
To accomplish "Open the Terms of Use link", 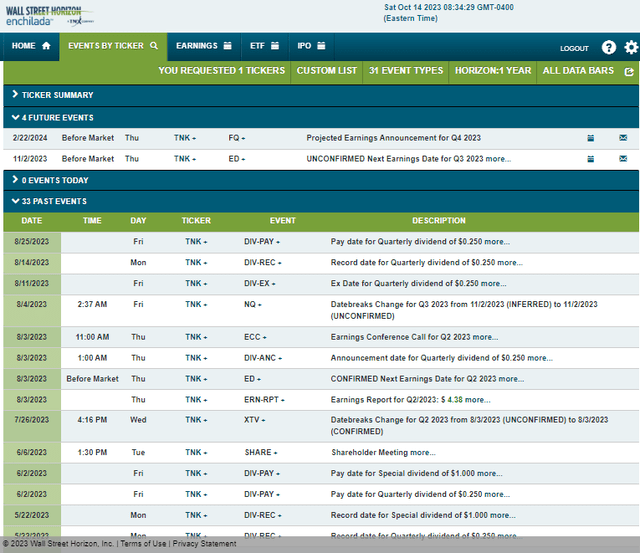I will click(x=143, y=544).
